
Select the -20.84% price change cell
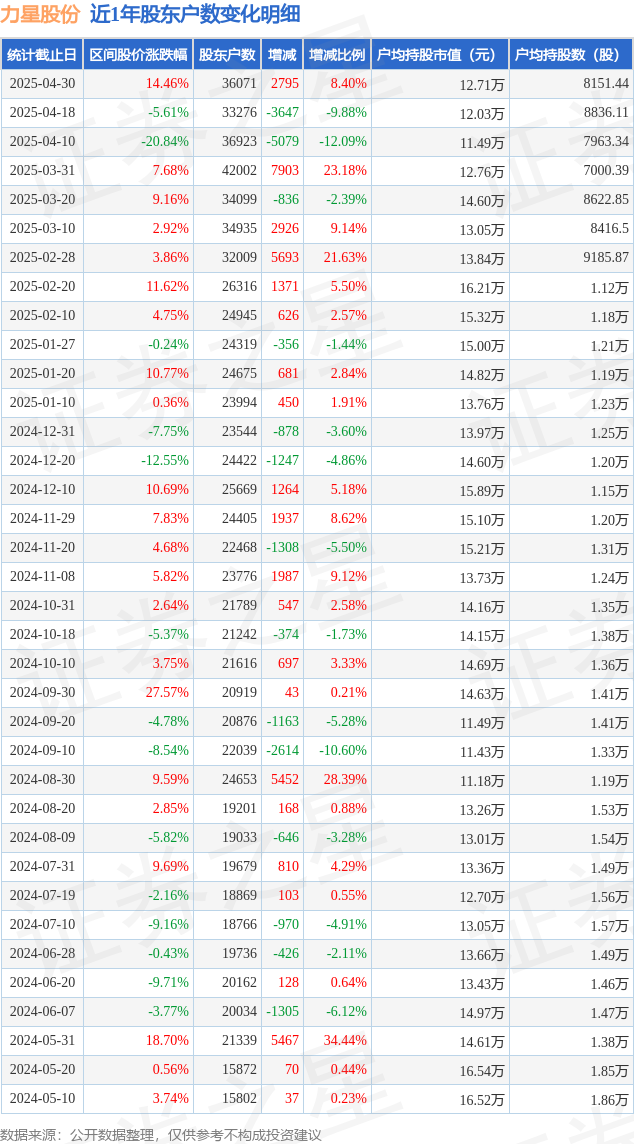tap(167, 142)
